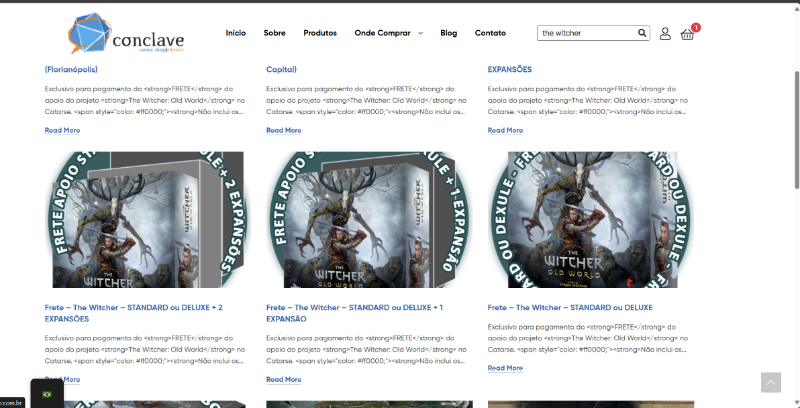
Task: Click the Conclave logo
Action: (x=126, y=33)
